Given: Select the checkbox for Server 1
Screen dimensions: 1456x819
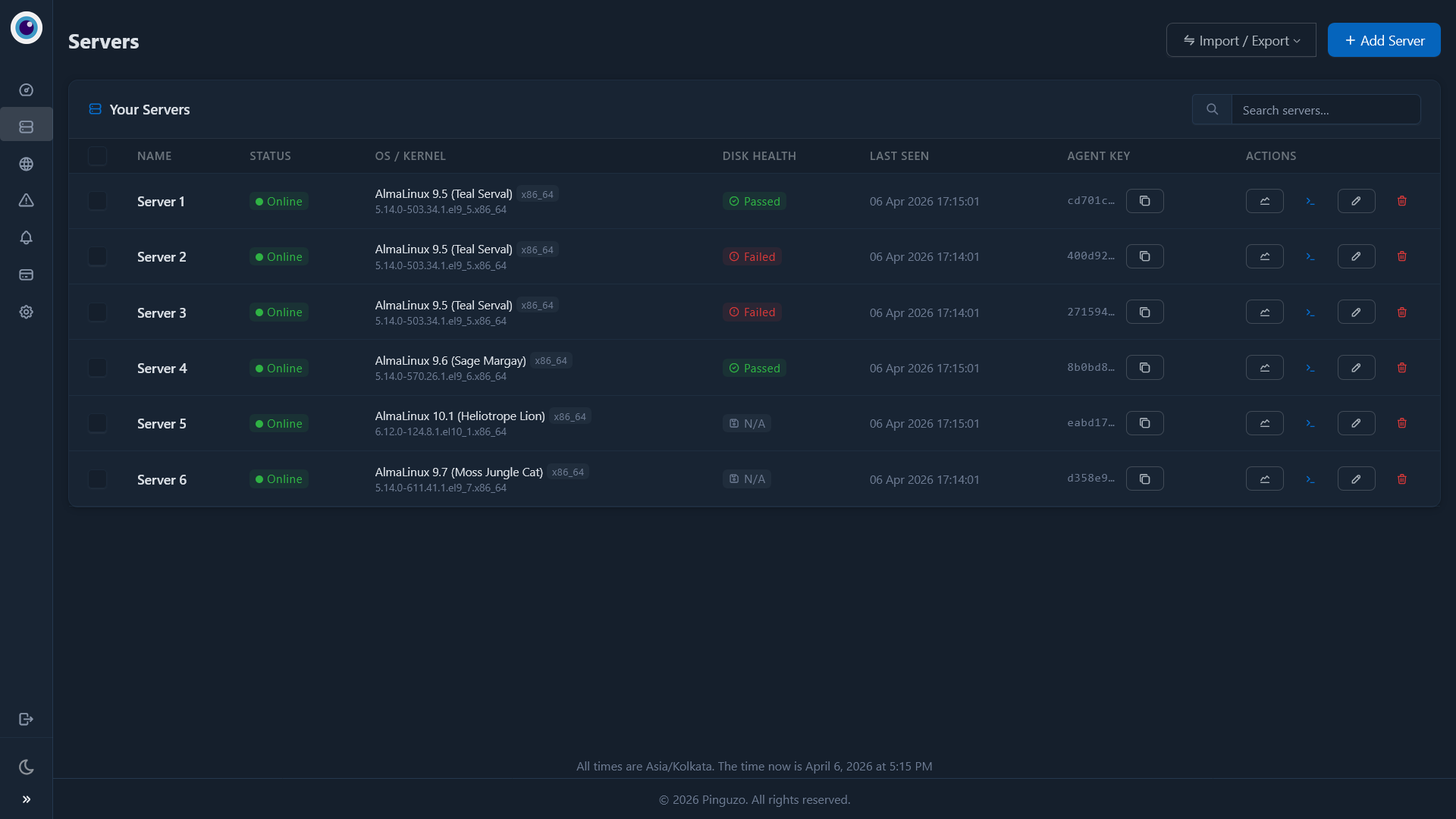Looking at the screenshot, I should (x=97, y=201).
